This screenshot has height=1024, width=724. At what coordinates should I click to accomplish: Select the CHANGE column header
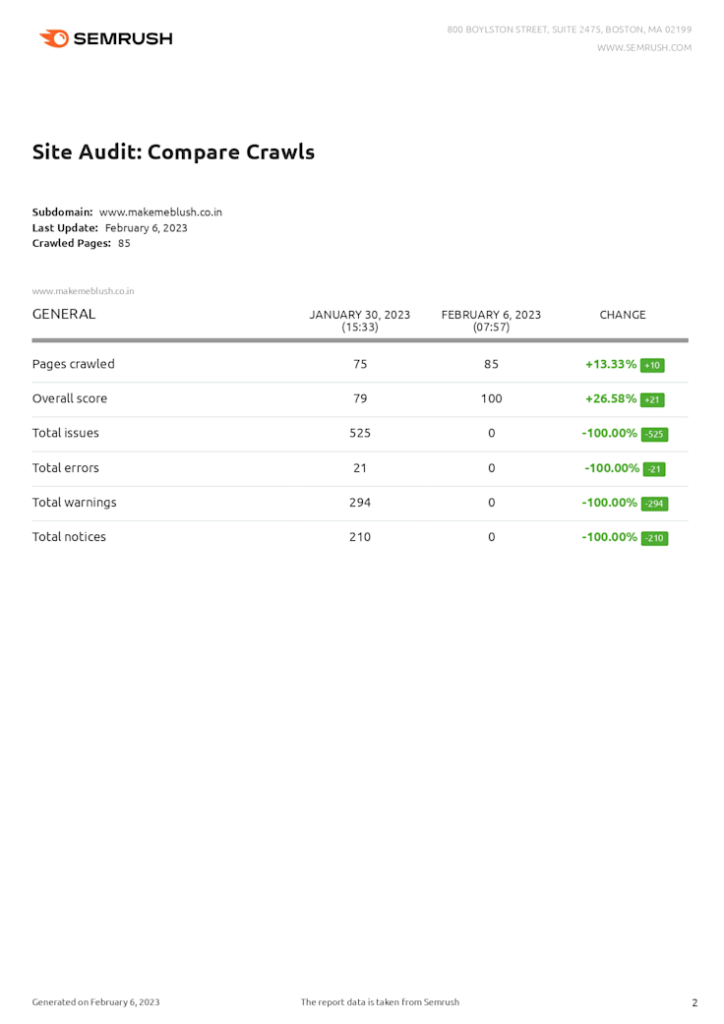(622, 315)
